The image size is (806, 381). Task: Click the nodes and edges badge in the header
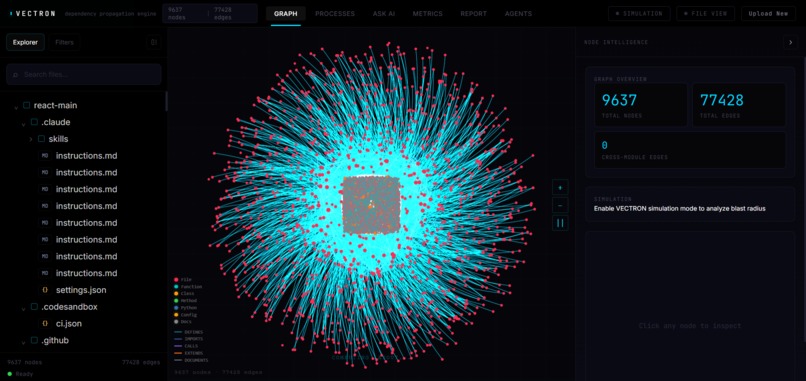(x=210, y=13)
